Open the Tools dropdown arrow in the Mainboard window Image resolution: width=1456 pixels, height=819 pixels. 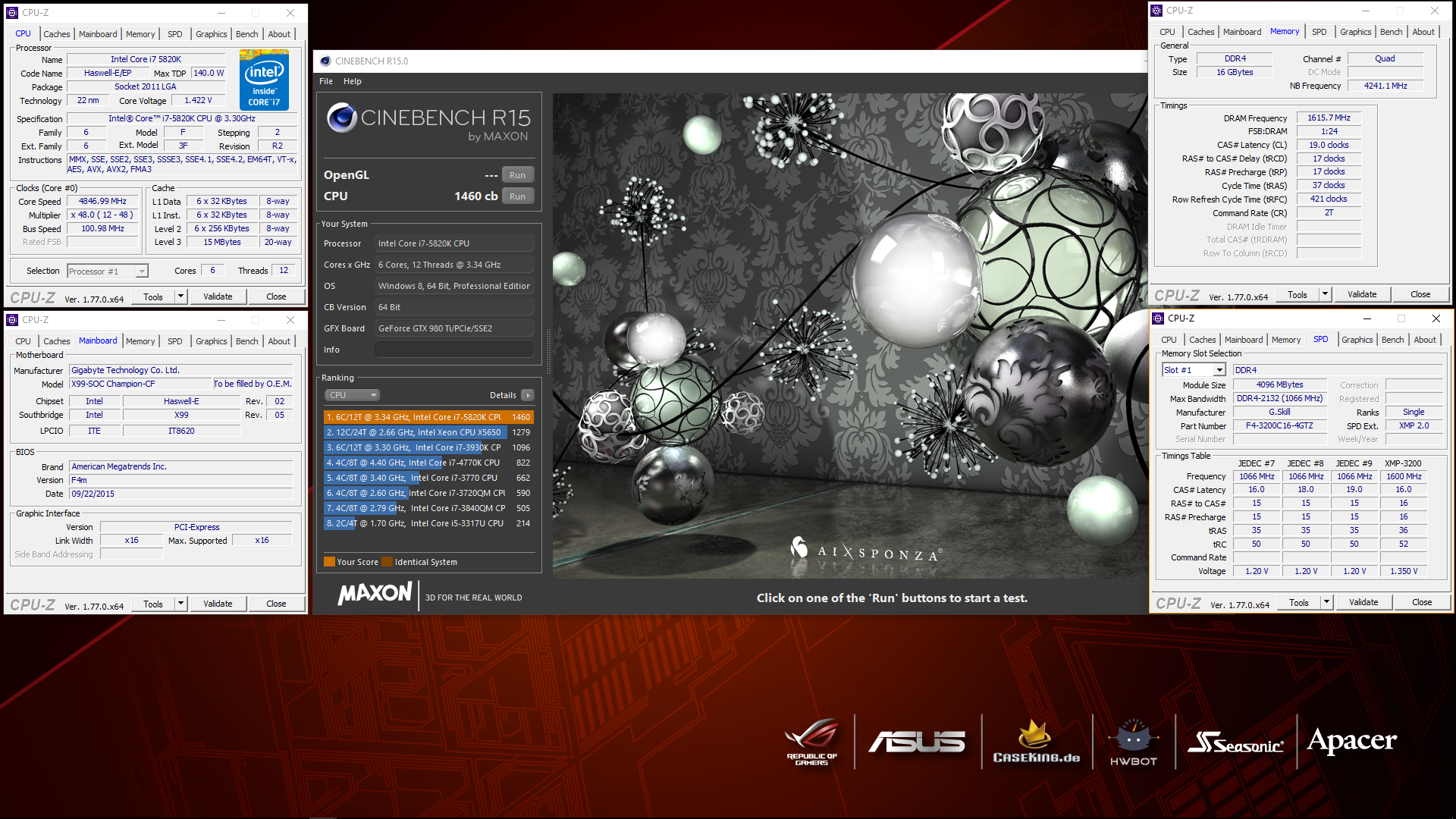tap(180, 604)
